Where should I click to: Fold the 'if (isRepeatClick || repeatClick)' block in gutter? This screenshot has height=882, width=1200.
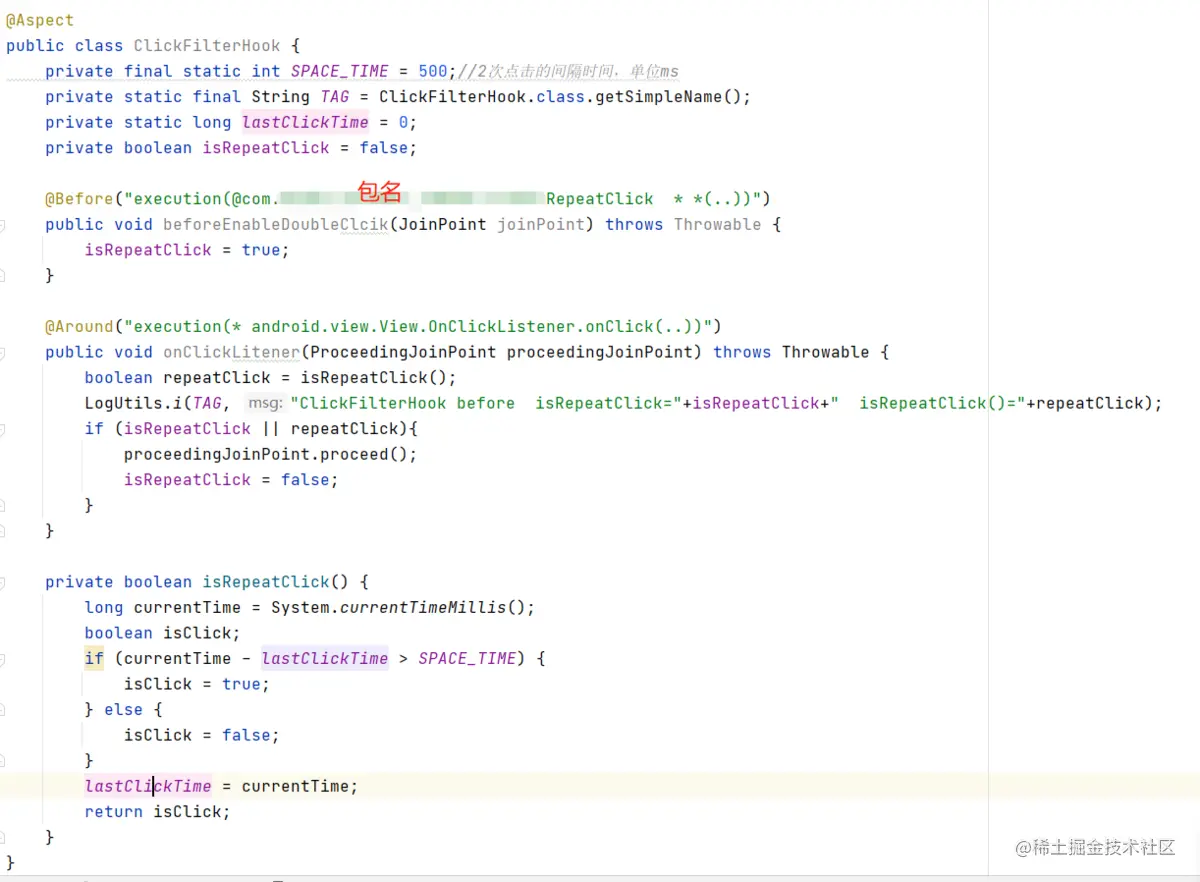3,429
